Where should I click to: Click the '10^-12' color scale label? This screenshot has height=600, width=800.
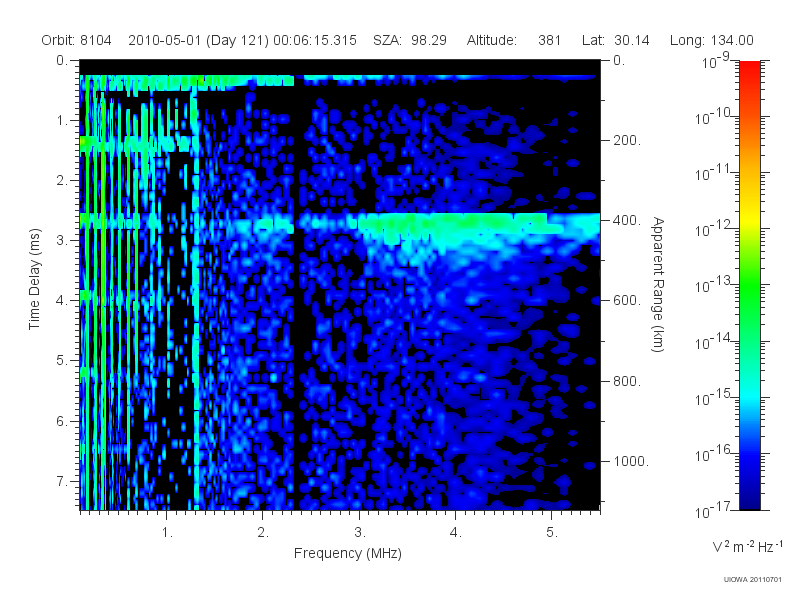(x=713, y=229)
